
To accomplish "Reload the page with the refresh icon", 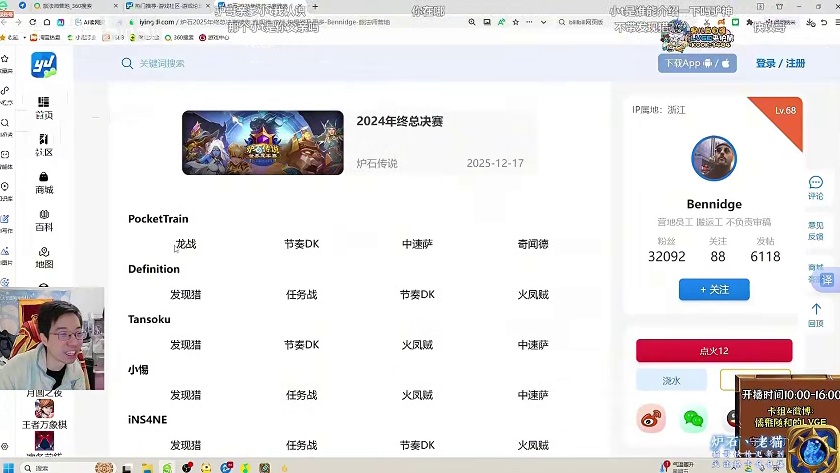I will click(x=33, y=22).
